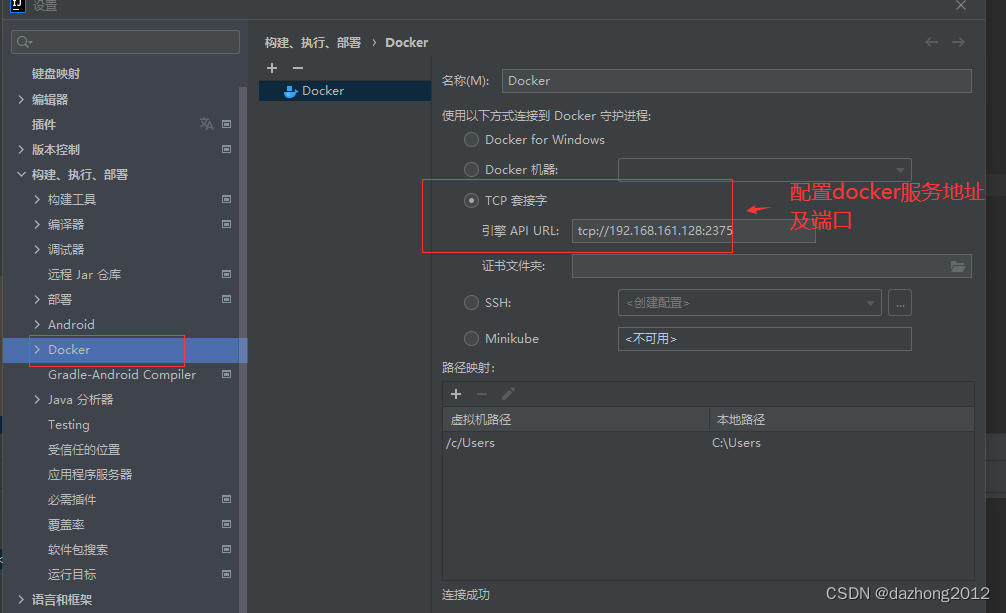Click project-level icon next to 版本控制
Screen dimensions: 1006x613
point(226,149)
